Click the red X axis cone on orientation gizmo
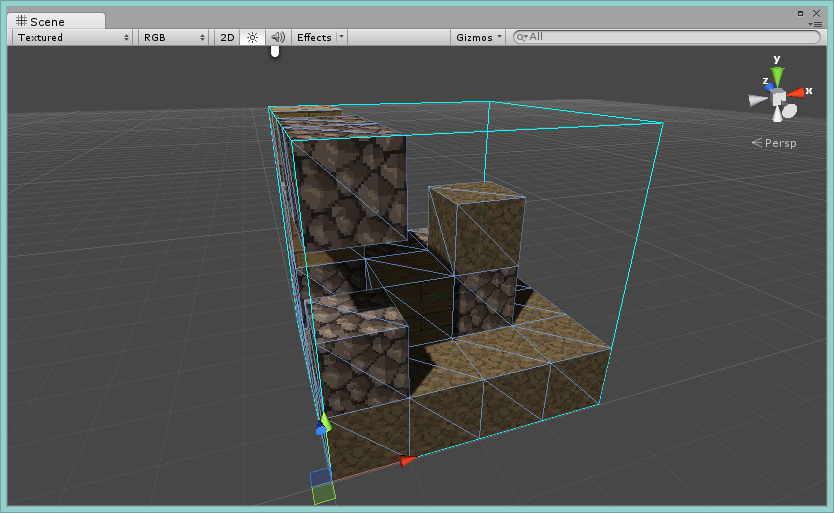The height and width of the screenshot is (513, 834). [796, 93]
